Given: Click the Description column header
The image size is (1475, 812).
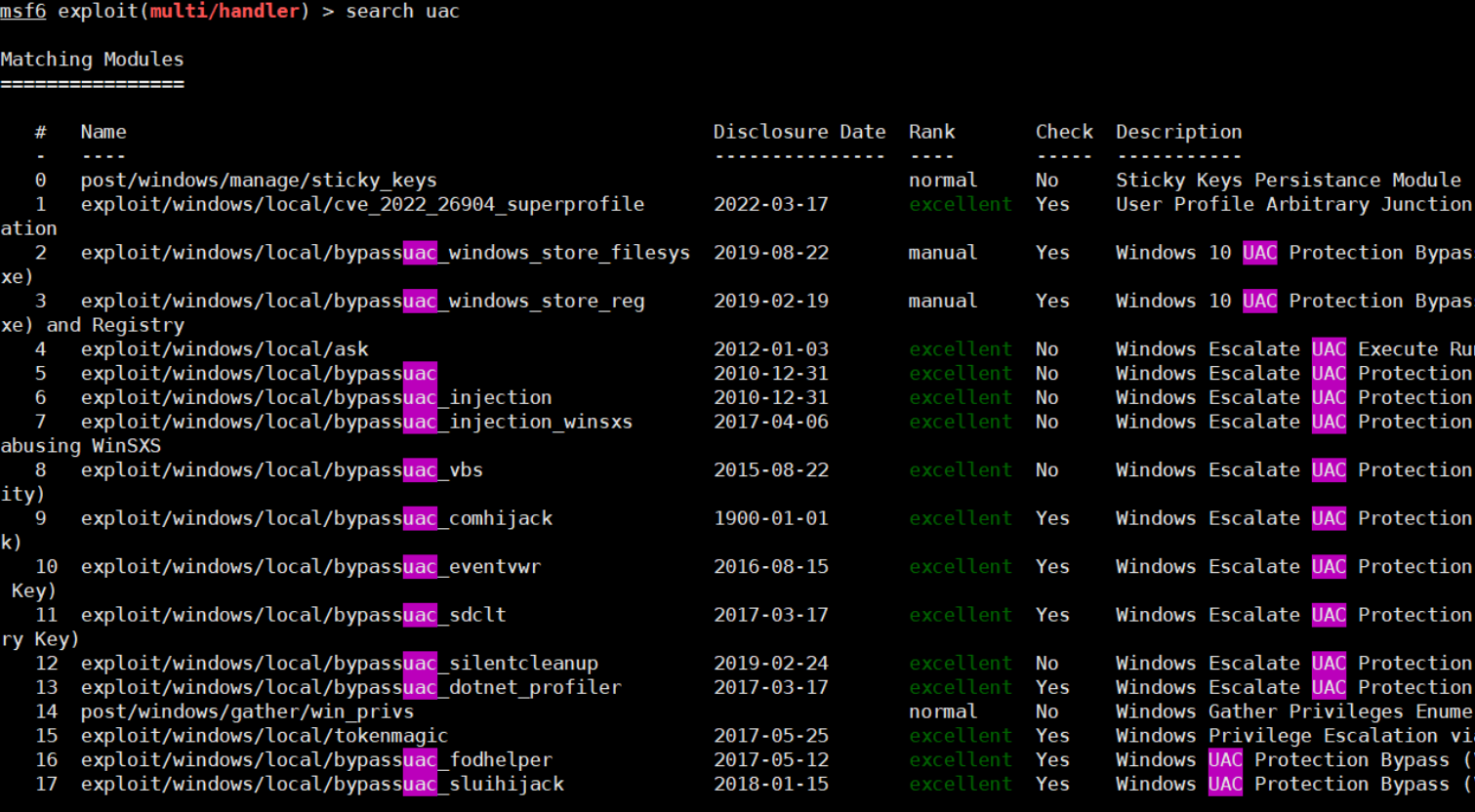Looking at the screenshot, I should click(1178, 132).
